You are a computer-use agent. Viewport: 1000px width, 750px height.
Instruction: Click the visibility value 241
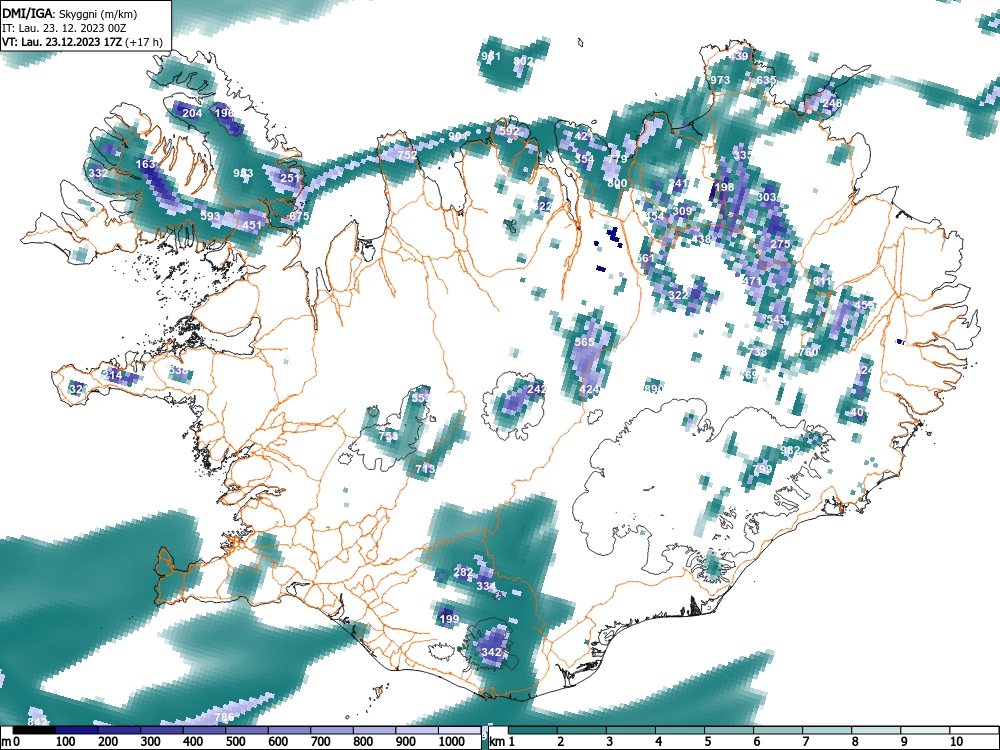pyautogui.click(x=679, y=183)
